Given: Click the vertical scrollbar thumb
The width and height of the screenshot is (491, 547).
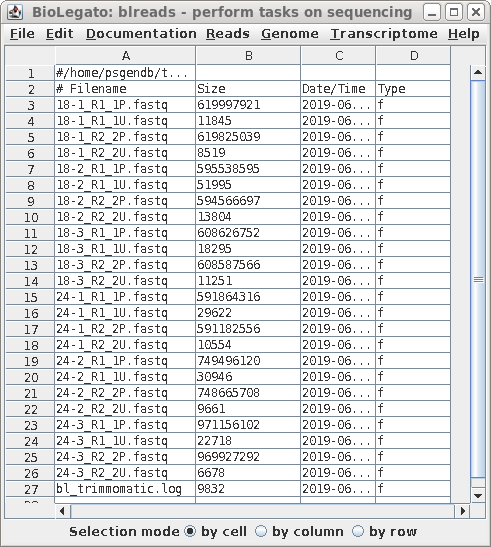Looking at the screenshot, I should pos(478,279).
